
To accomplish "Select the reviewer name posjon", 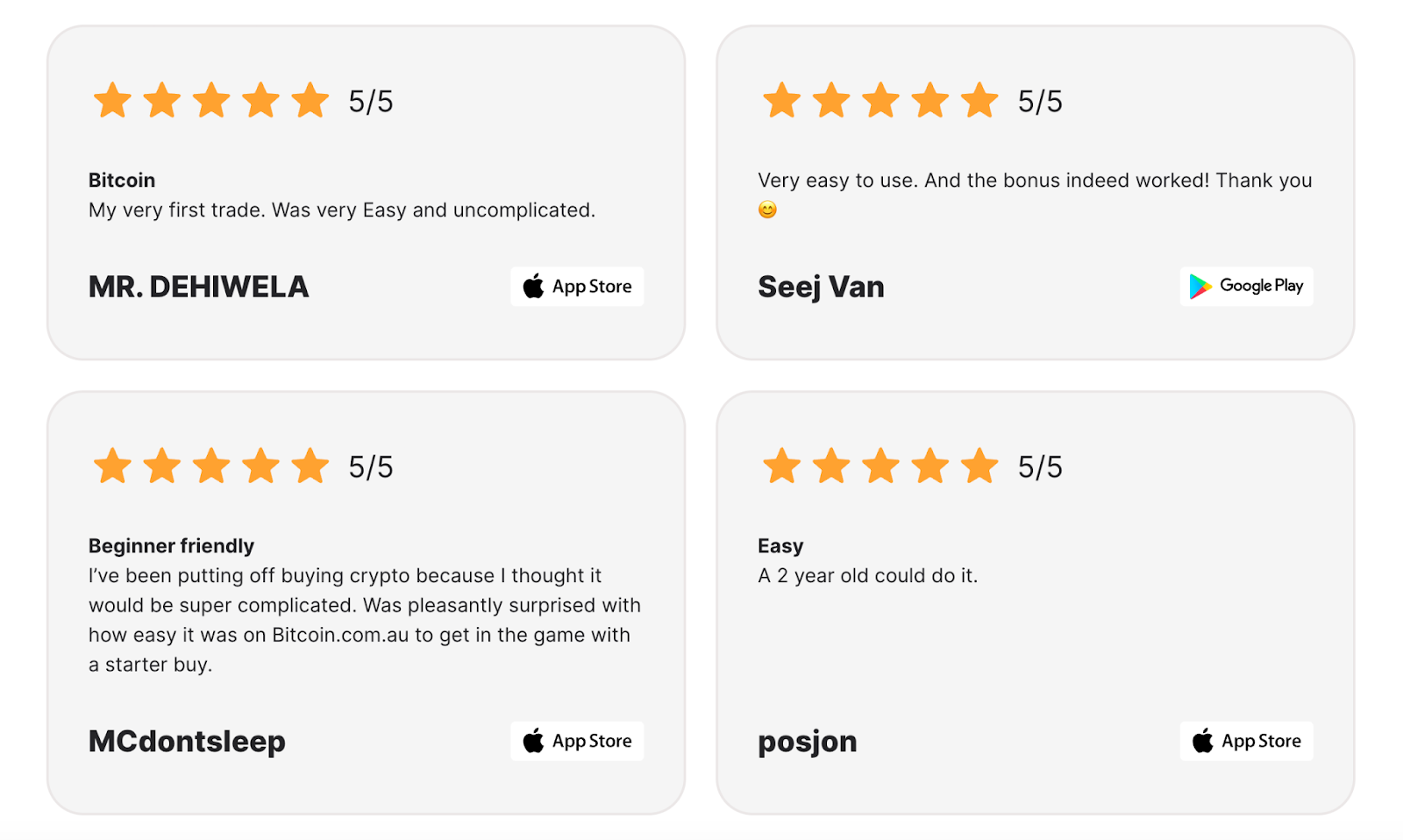I will click(x=807, y=741).
